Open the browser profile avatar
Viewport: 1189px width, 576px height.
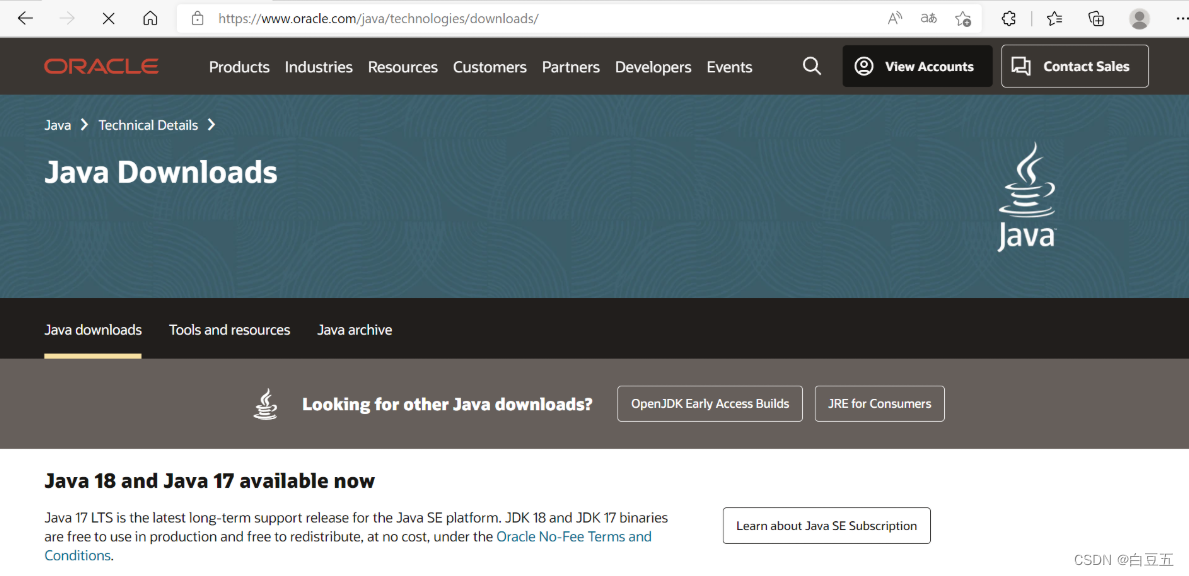(x=1139, y=18)
